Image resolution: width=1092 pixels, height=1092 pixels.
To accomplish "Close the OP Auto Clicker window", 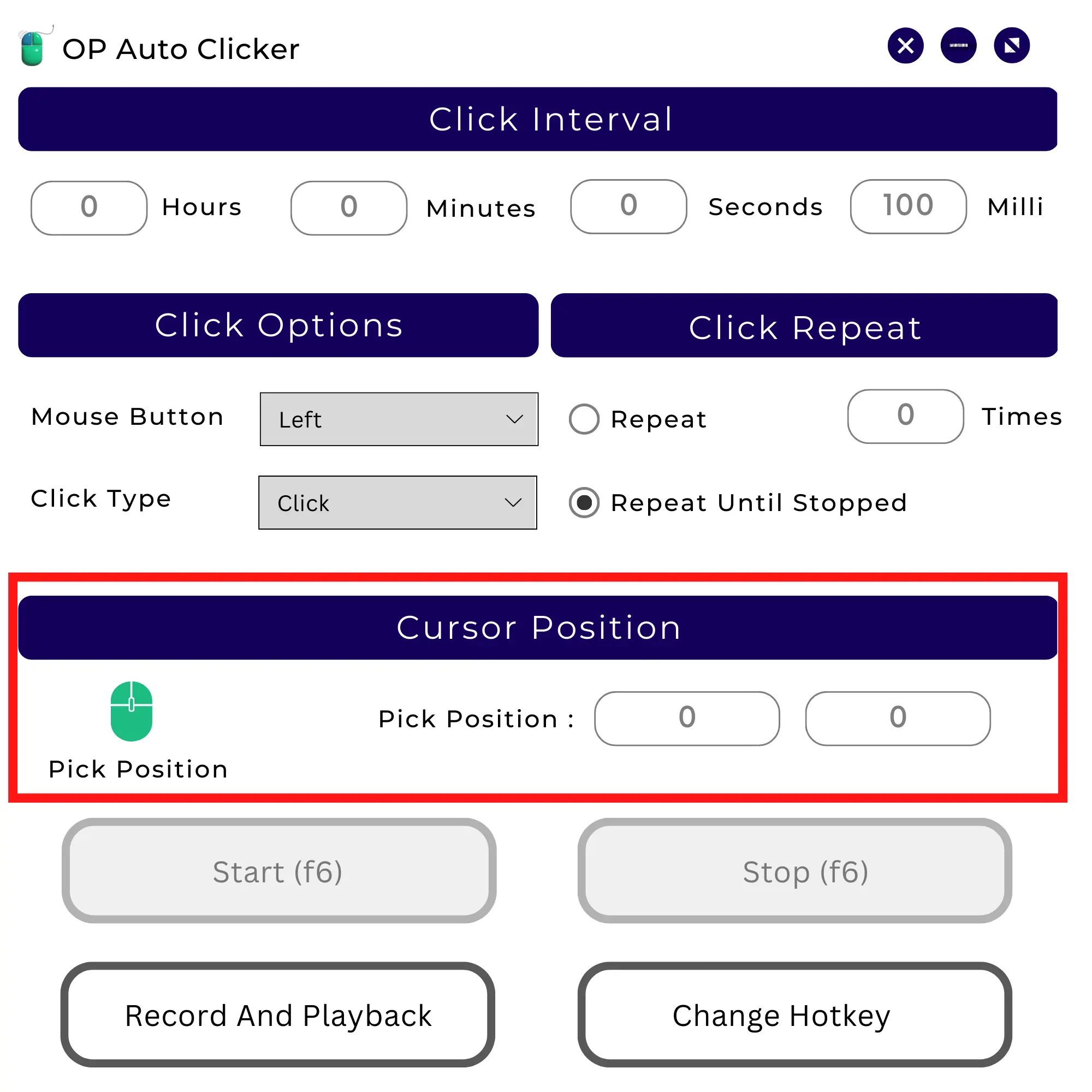I will 905,45.
